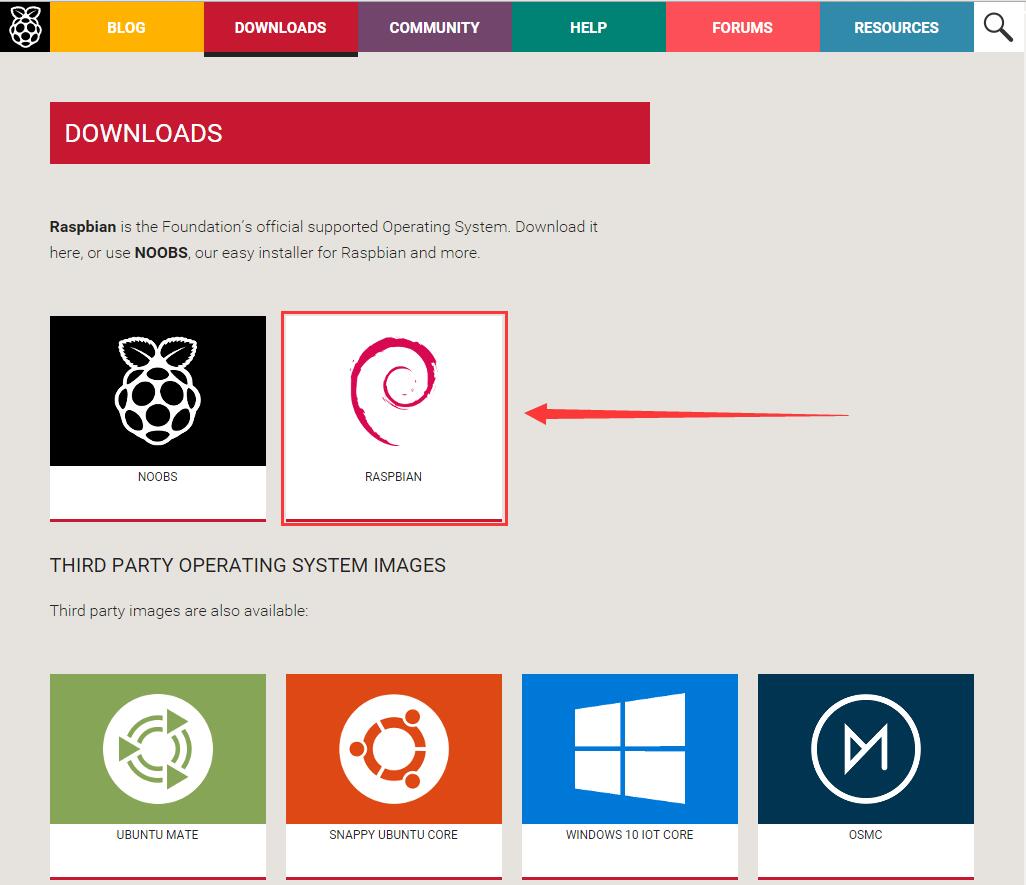Click 'Third party images are also available' text
This screenshot has width=1026, height=885.
179,611
